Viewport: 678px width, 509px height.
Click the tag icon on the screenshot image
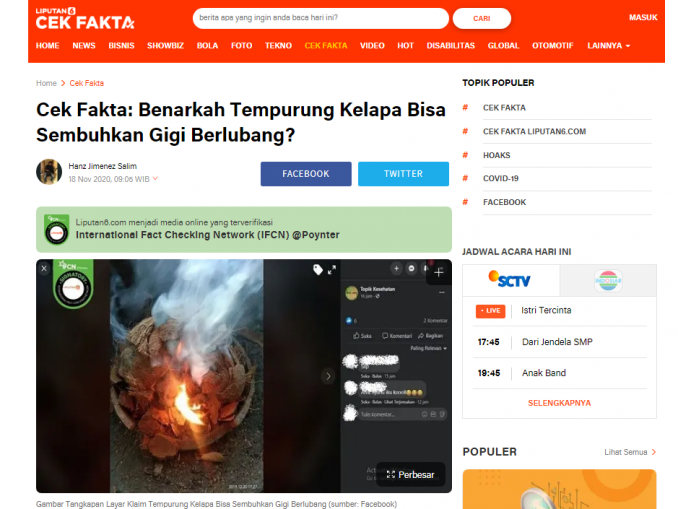(x=318, y=270)
